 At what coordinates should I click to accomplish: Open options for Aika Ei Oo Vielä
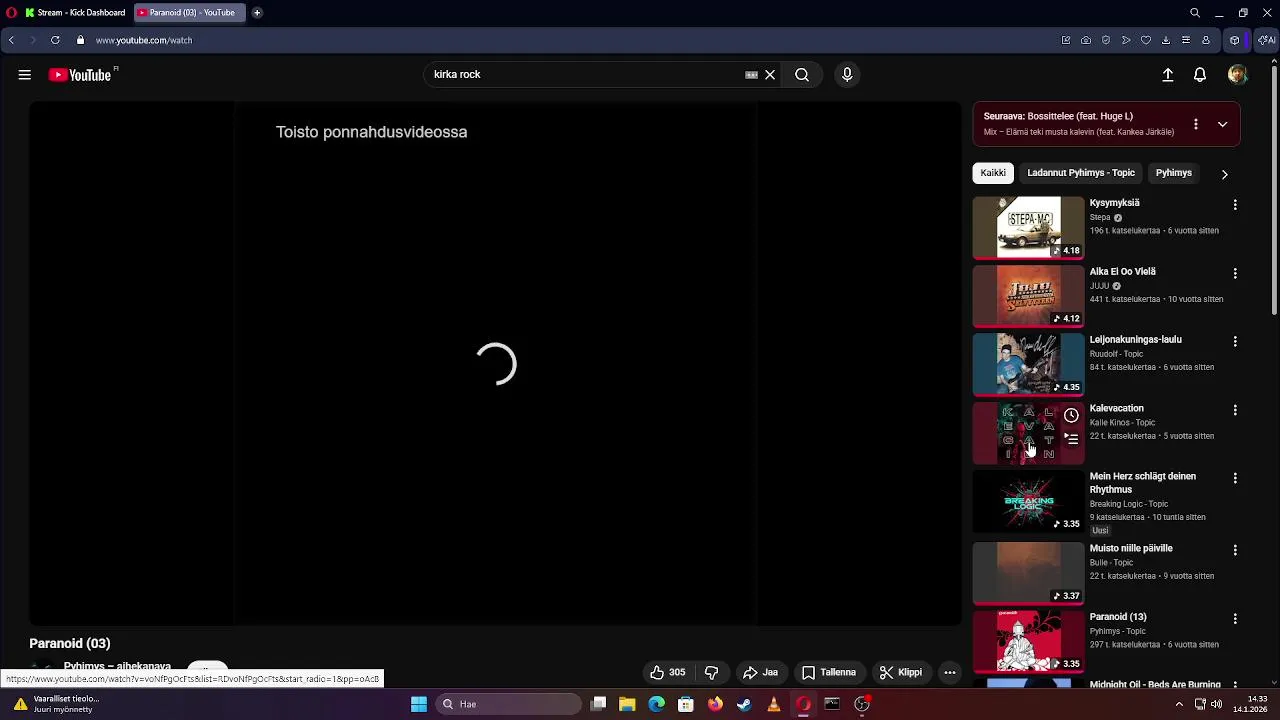(1235, 273)
